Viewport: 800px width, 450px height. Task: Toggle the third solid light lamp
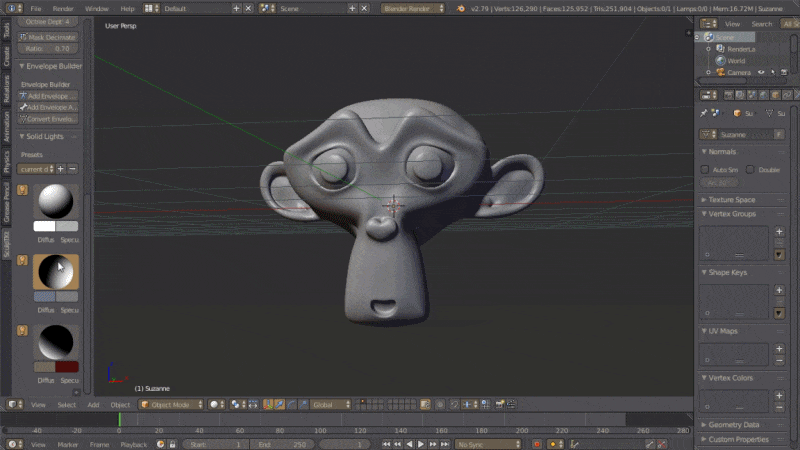pos(22,331)
